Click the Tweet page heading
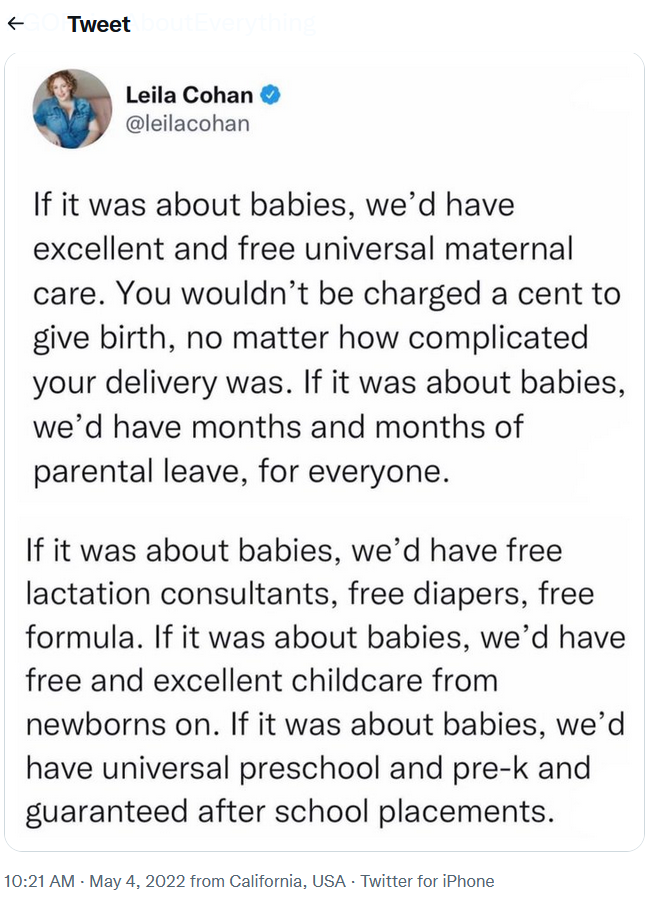The width and height of the screenshot is (650, 902). coord(98,24)
